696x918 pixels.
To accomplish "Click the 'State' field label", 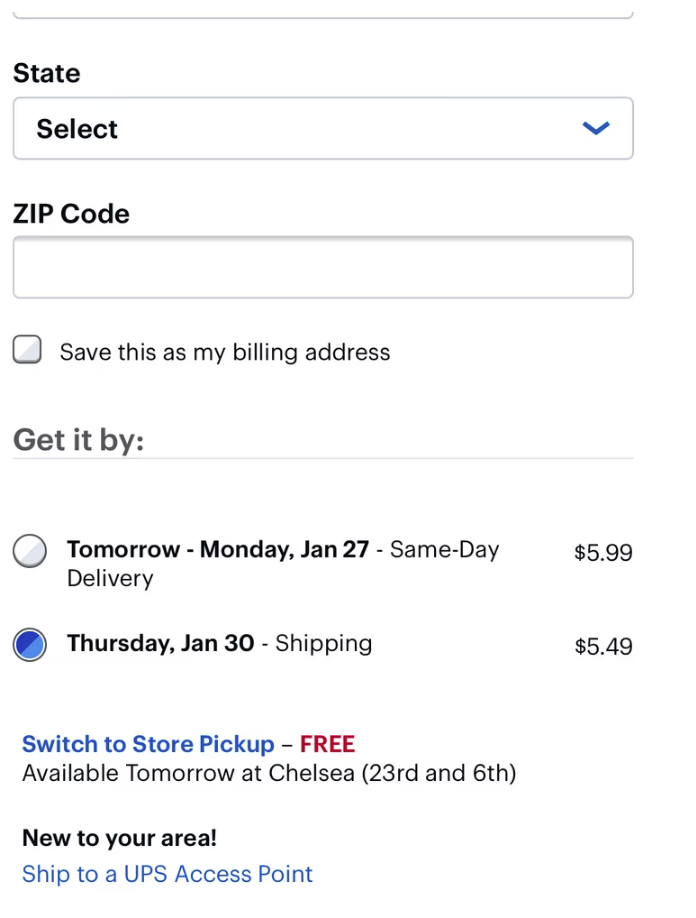I will click(46, 73).
